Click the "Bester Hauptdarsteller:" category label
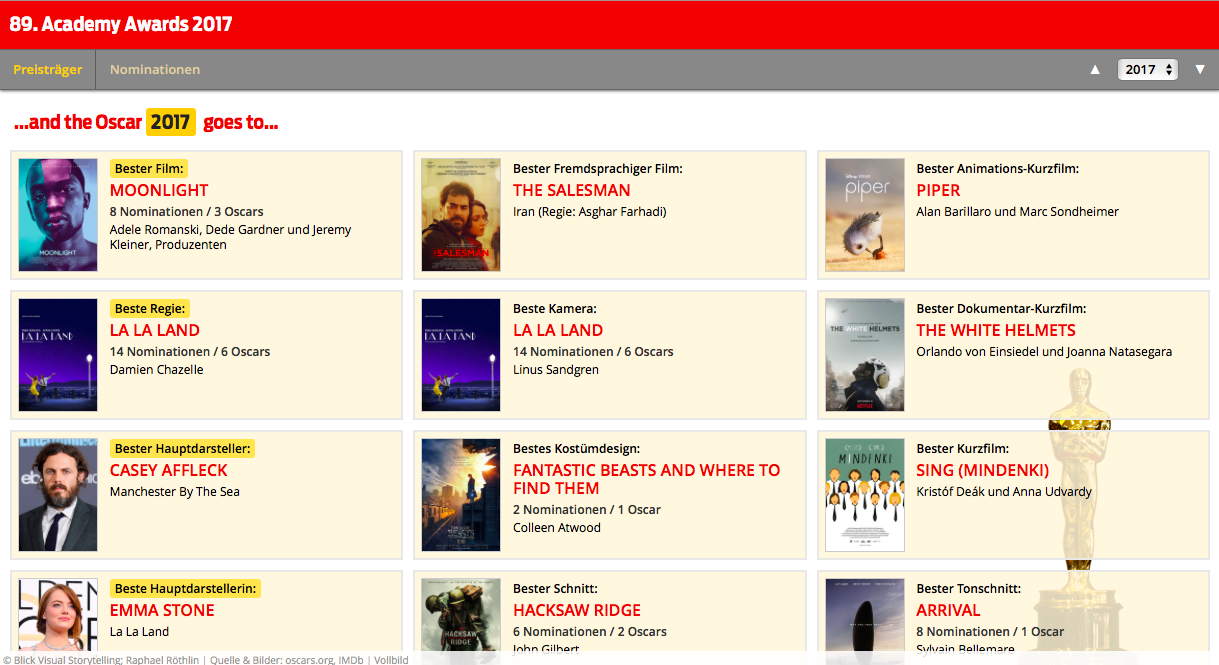This screenshot has width=1219, height=665. [x=183, y=449]
